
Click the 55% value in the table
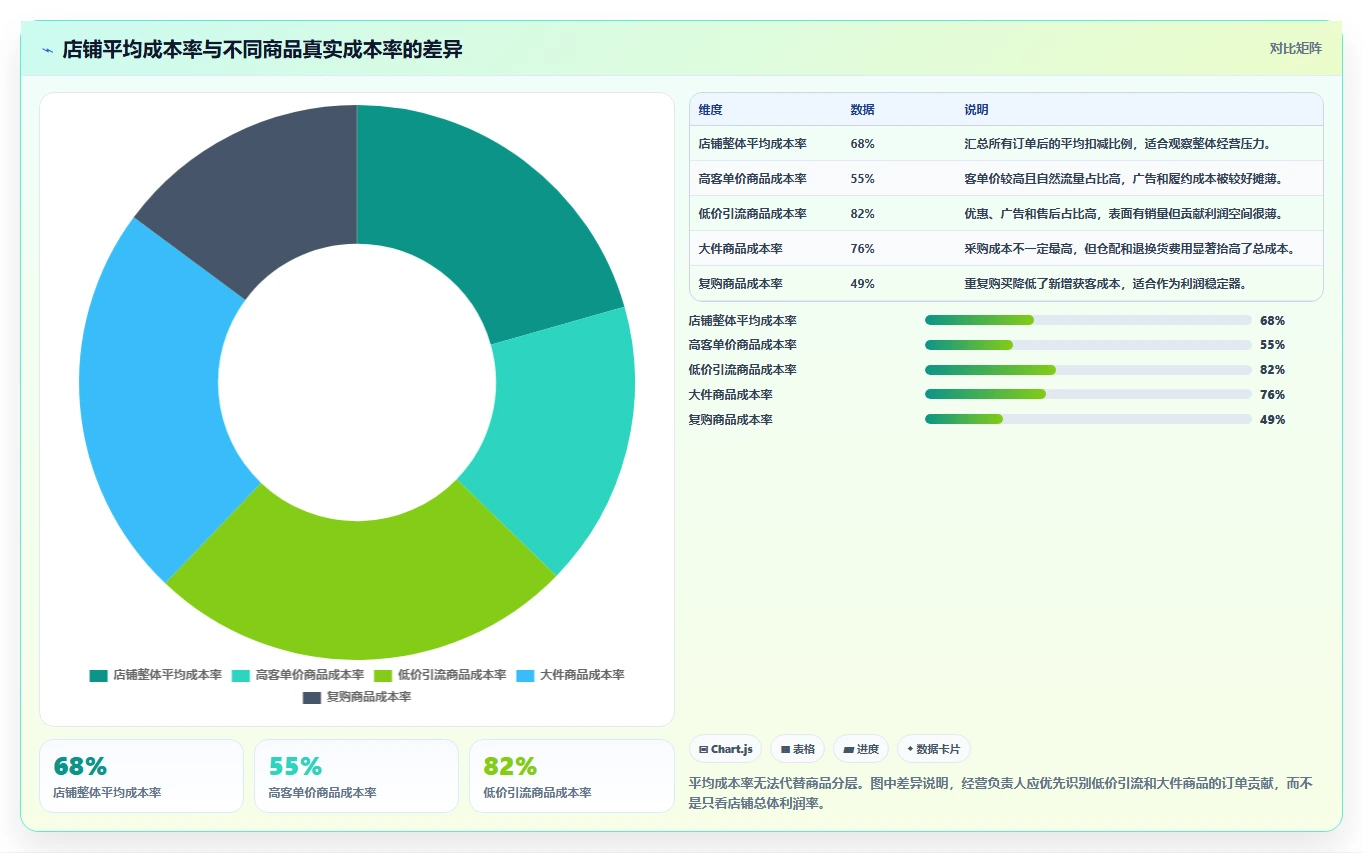[x=862, y=179]
